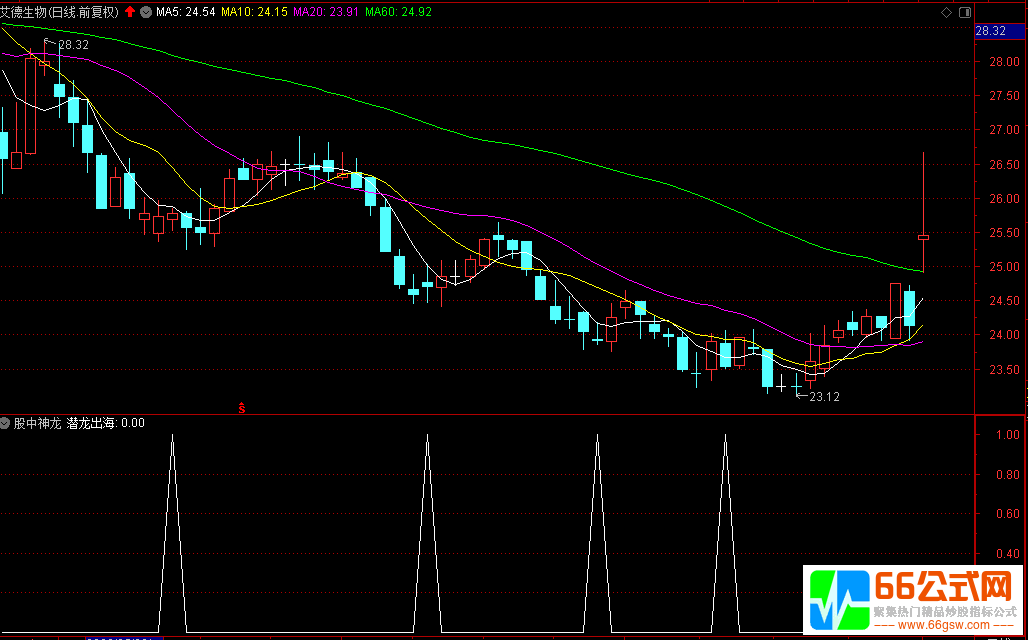1028x640 pixels.
Task: Click the 潜龙出海: 0.00 value label
Action: click(106, 423)
